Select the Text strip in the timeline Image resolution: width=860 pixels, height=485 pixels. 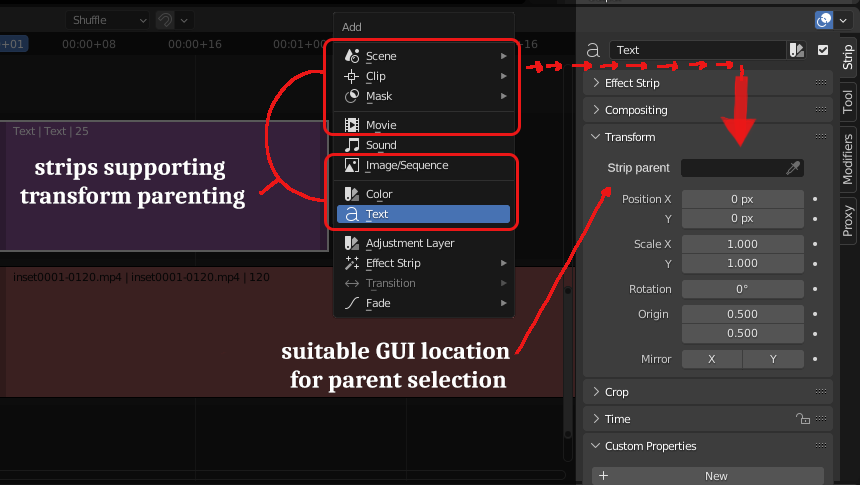pyautogui.click(x=163, y=186)
